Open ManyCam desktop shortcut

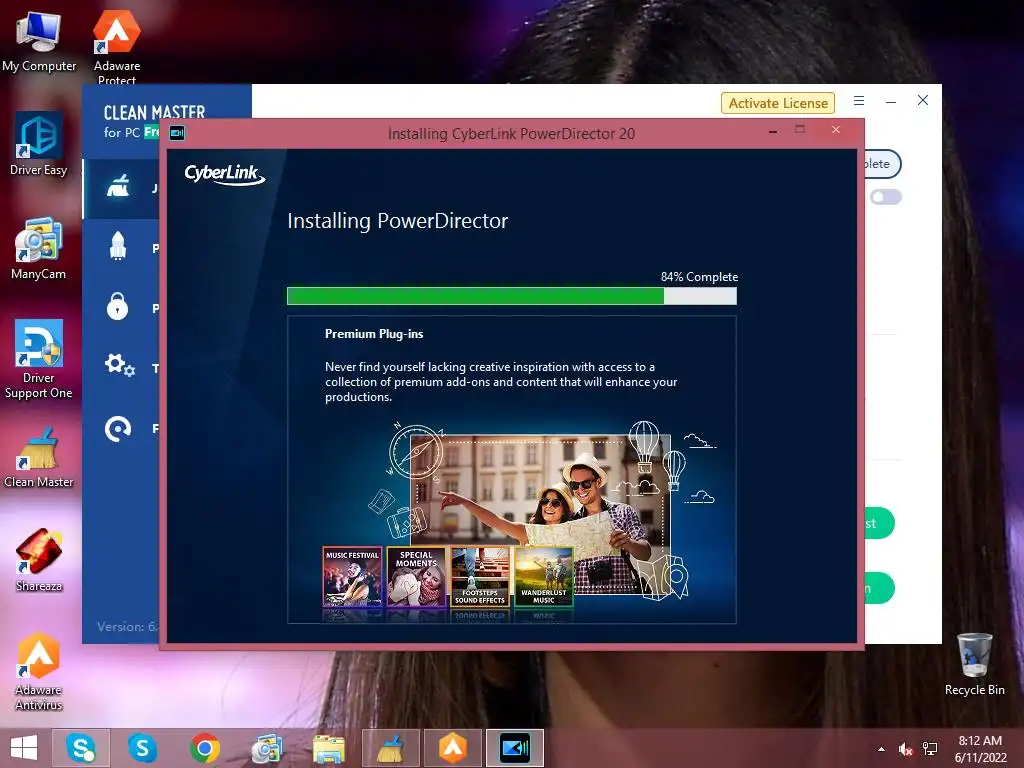tap(39, 248)
